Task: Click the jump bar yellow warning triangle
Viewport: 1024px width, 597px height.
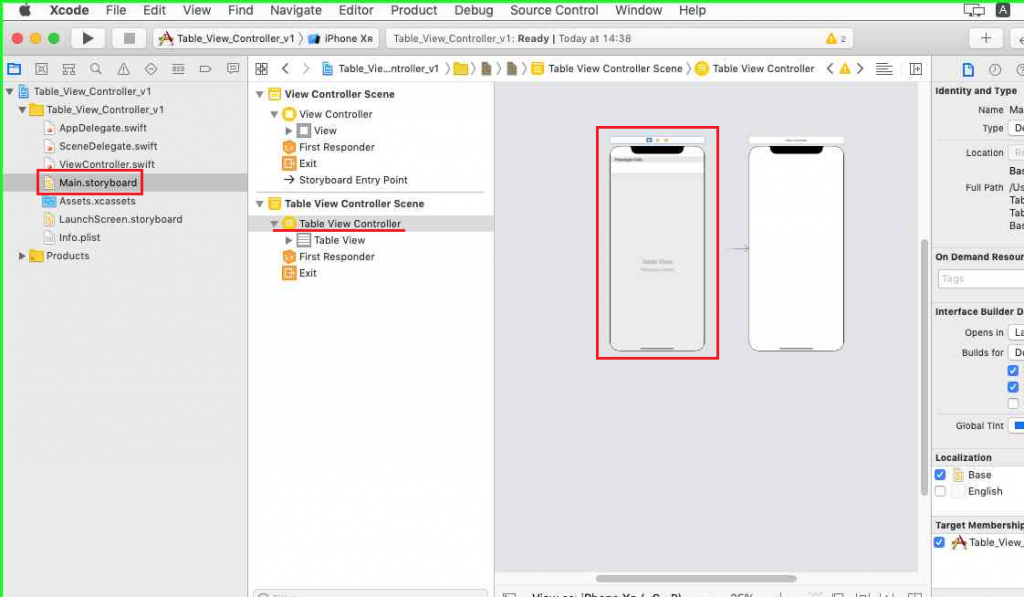Action: pyautogui.click(x=845, y=69)
